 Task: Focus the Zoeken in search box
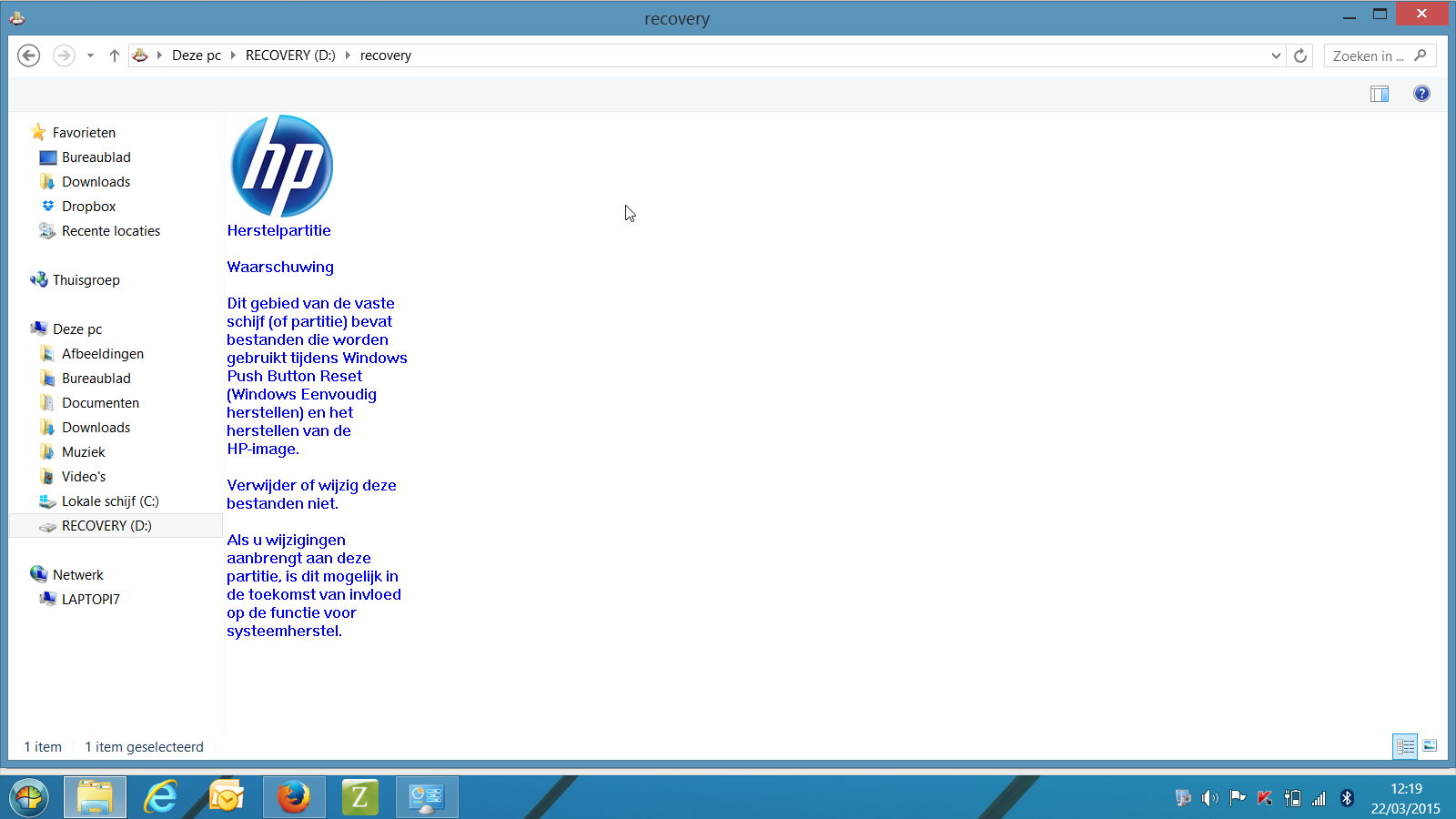tap(1380, 56)
